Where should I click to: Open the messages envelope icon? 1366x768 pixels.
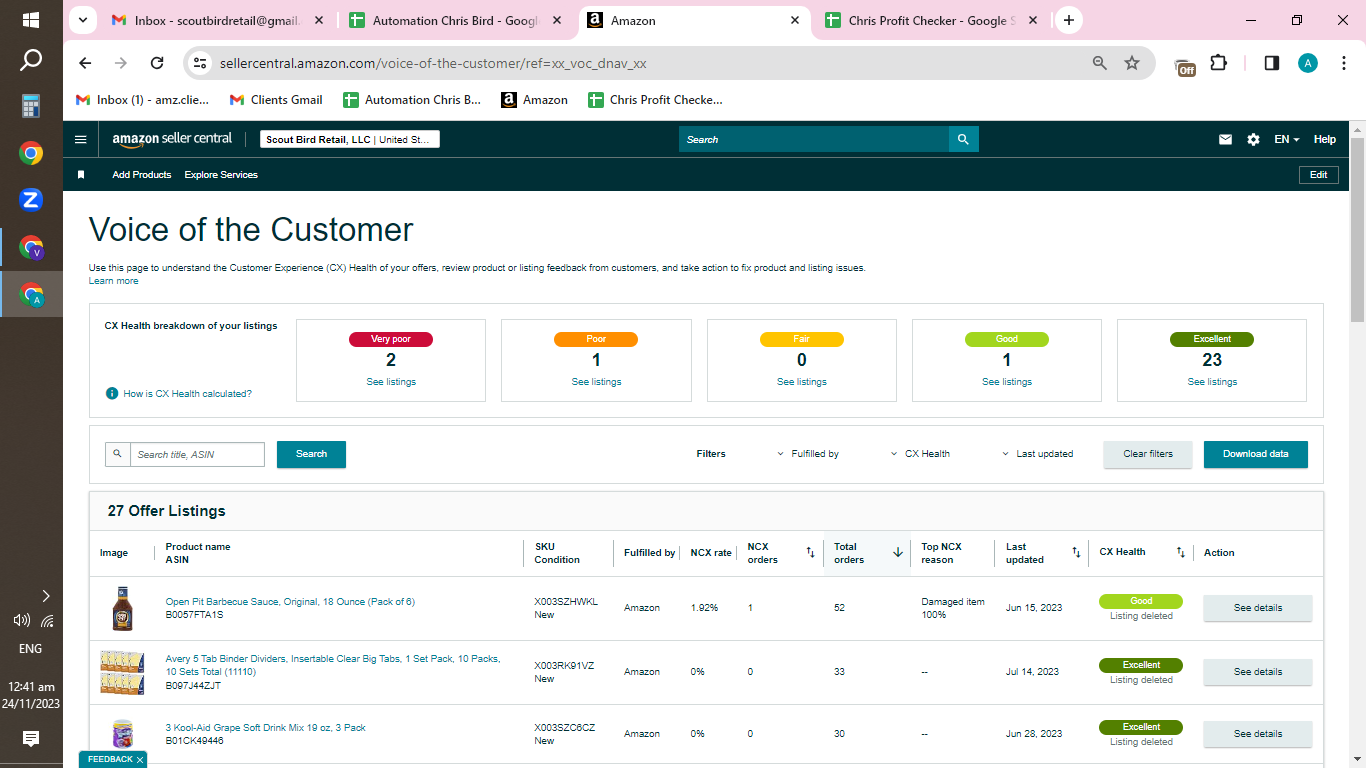point(1225,140)
